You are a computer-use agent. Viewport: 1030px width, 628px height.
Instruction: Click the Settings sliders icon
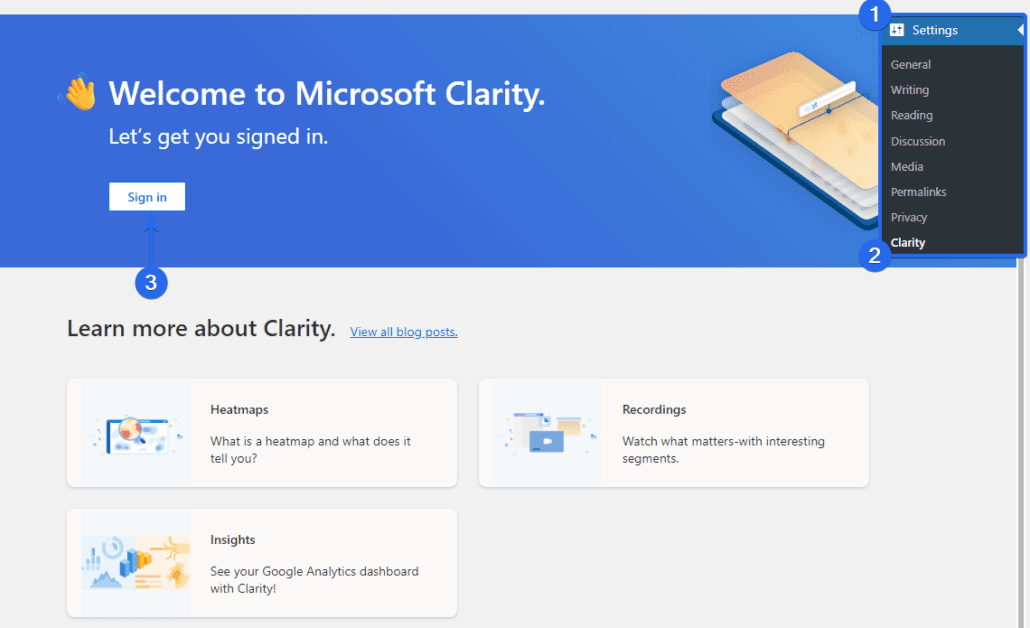coord(897,30)
